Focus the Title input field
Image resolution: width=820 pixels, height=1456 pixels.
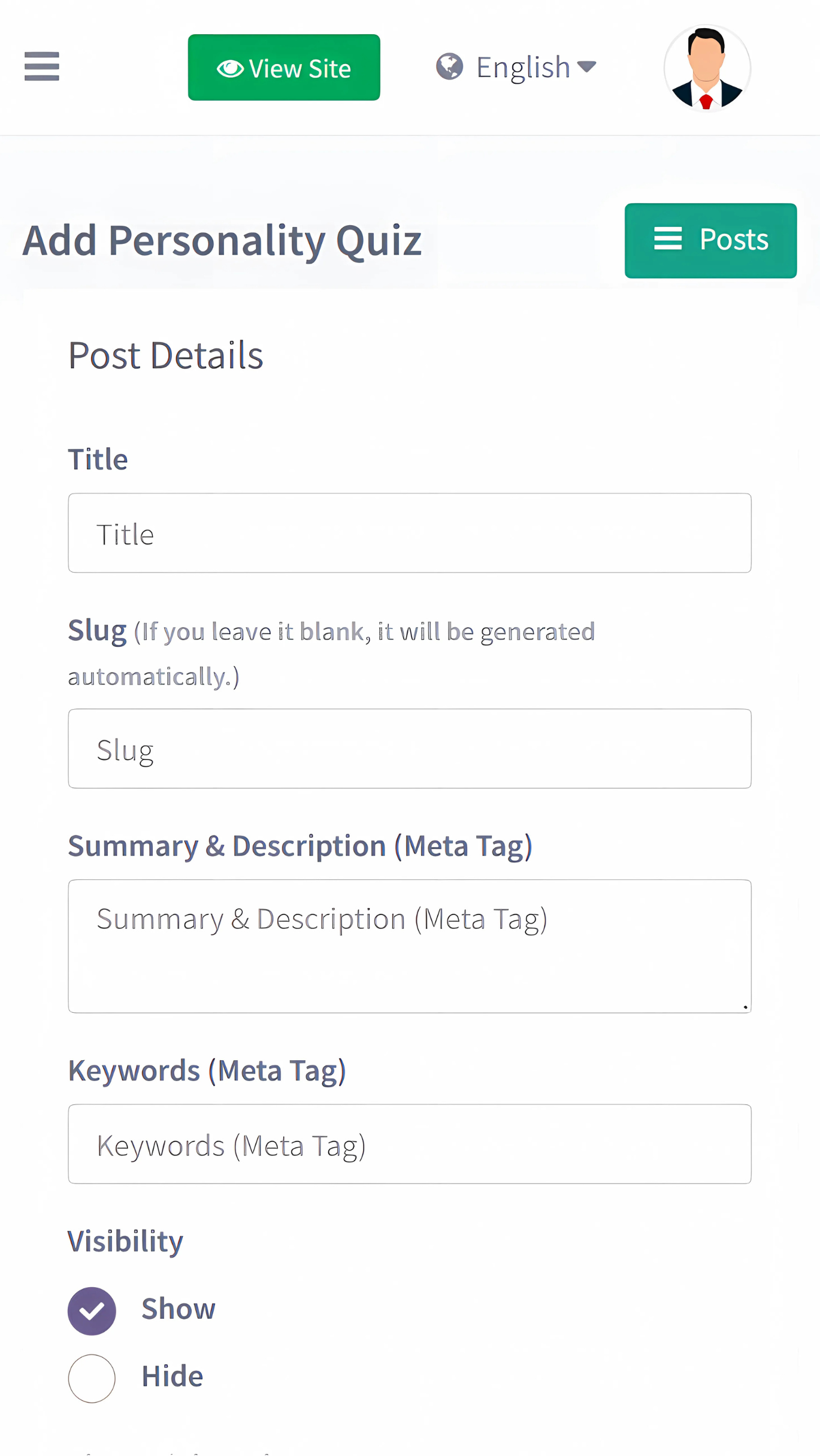410,533
